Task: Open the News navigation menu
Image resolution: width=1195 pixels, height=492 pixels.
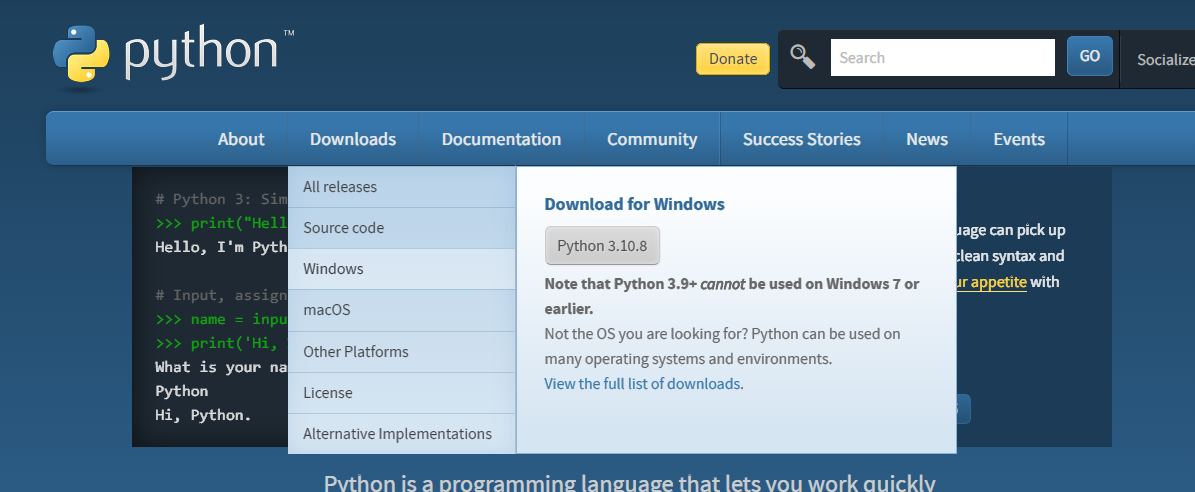Action: pyautogui.click(x=927, y=139)
